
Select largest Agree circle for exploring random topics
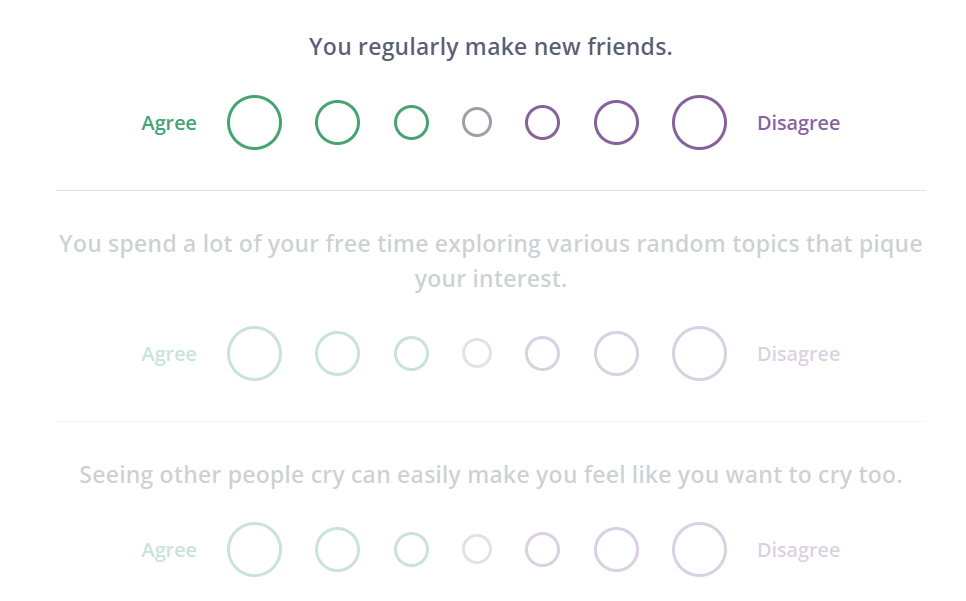click(x=254, y=354)
